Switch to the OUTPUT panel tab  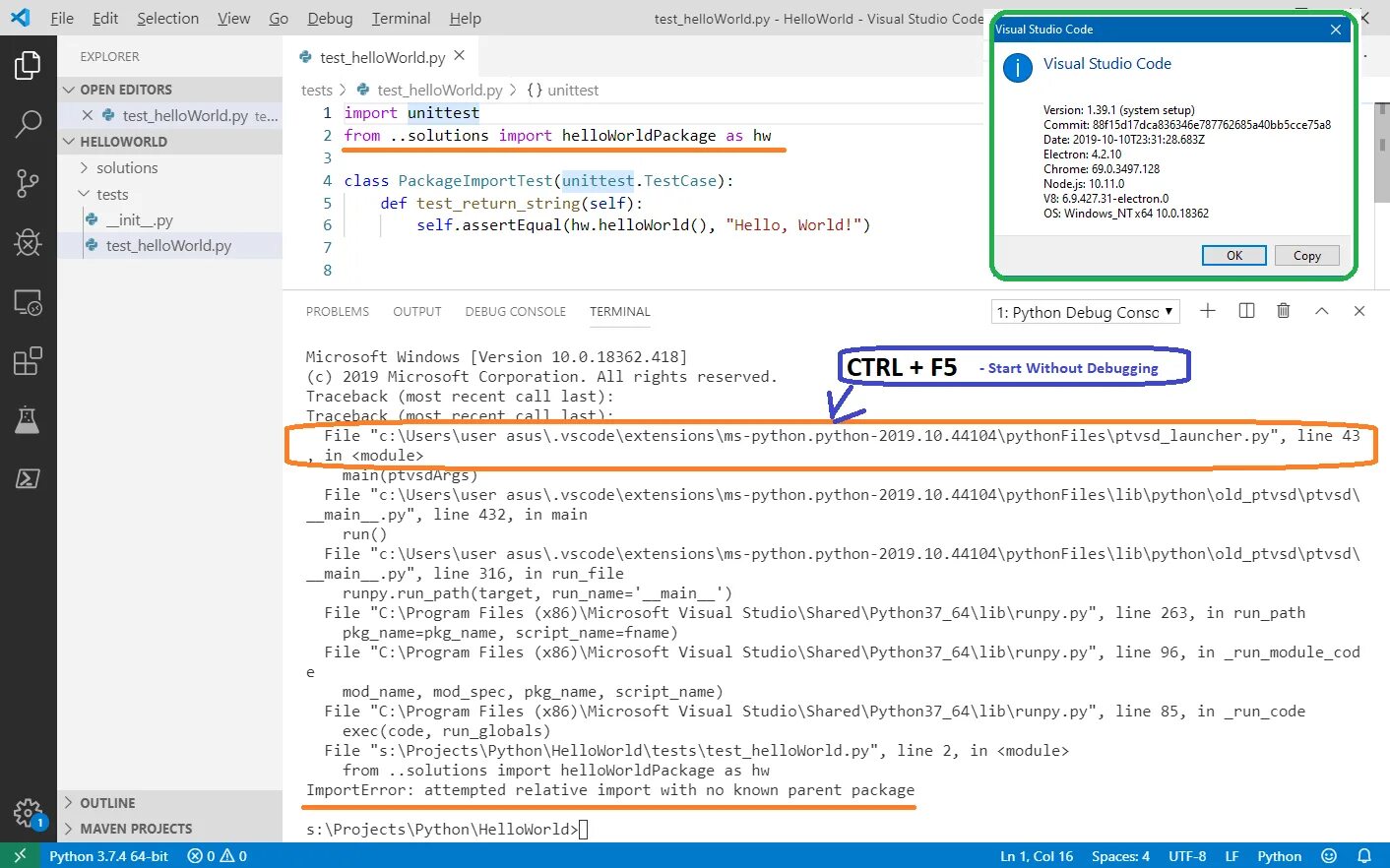point(417,311)
